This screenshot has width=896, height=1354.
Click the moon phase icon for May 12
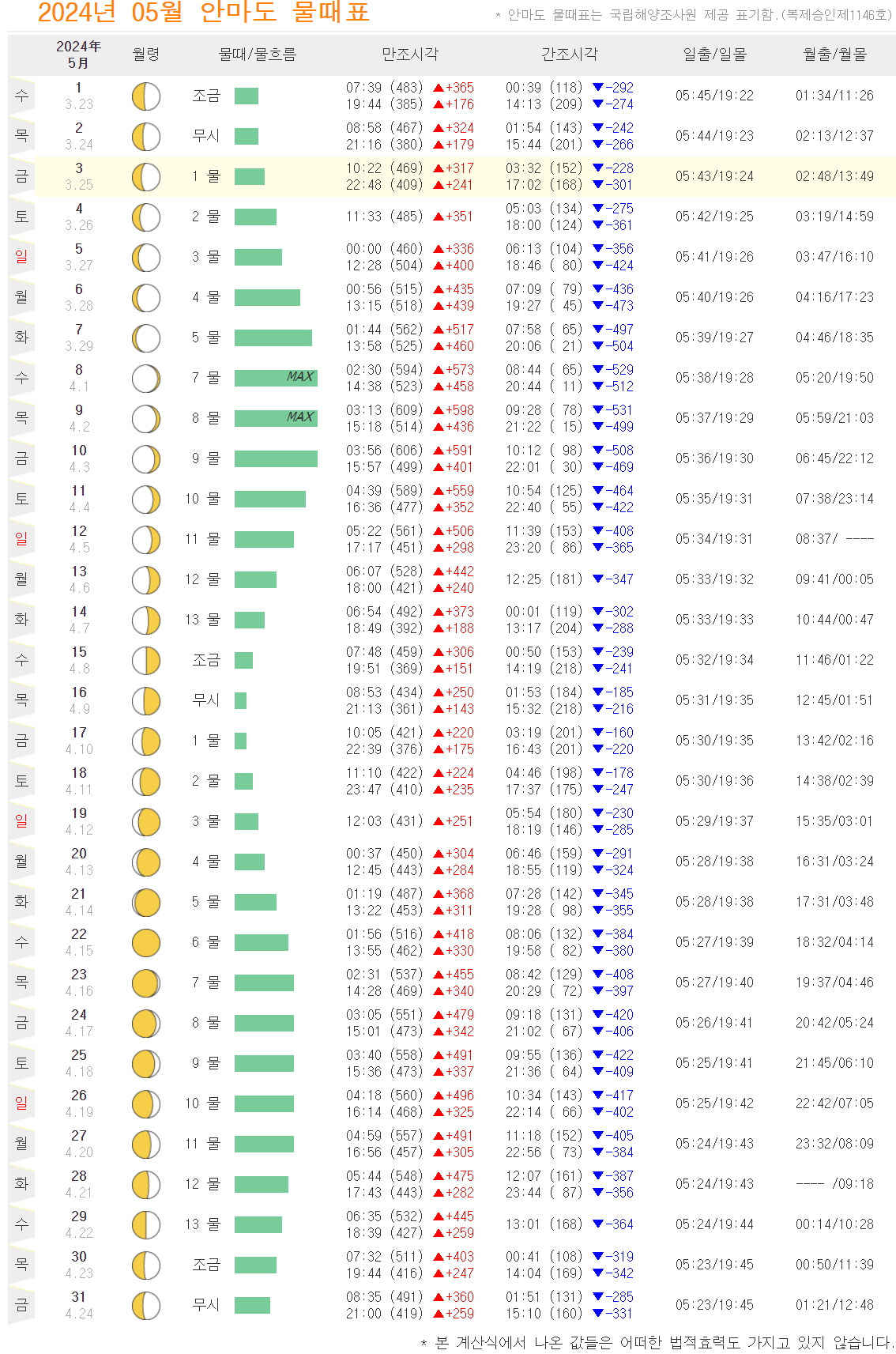146,540
